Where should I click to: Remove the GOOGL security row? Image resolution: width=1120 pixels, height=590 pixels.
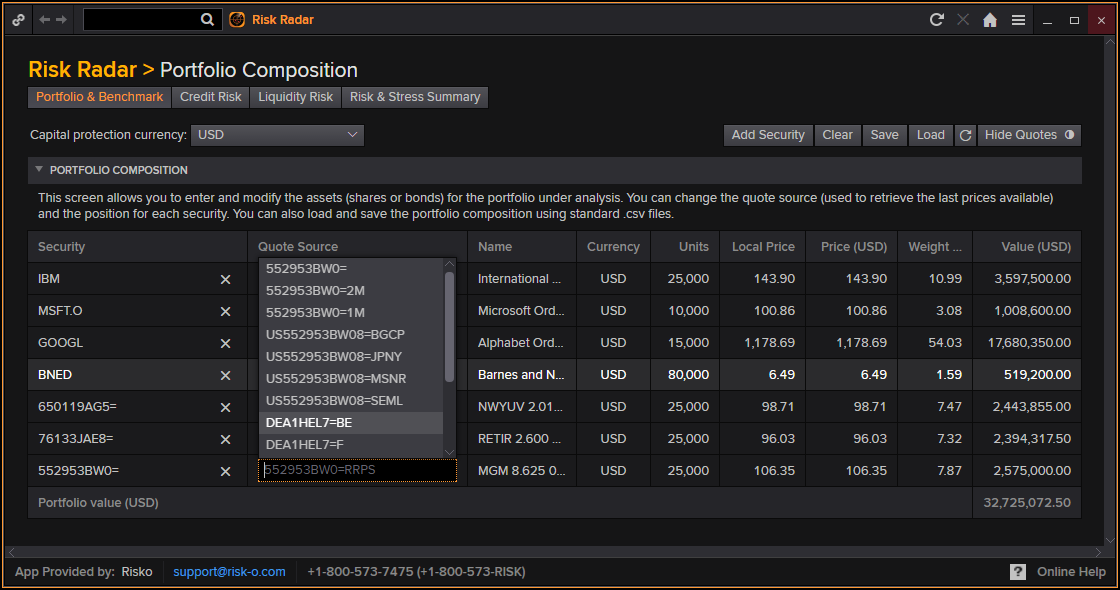pos(226,344)
